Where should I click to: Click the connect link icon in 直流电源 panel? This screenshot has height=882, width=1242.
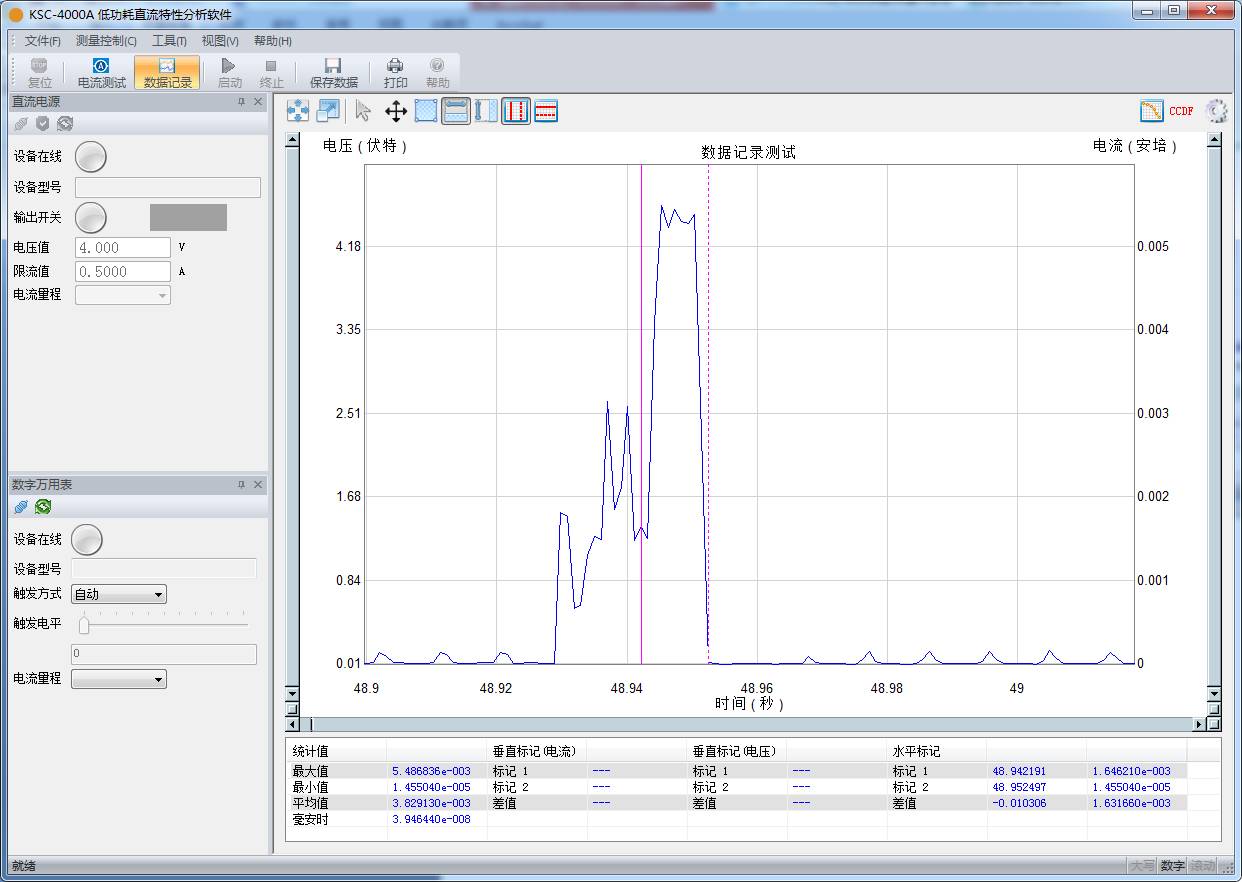(21, 124)
